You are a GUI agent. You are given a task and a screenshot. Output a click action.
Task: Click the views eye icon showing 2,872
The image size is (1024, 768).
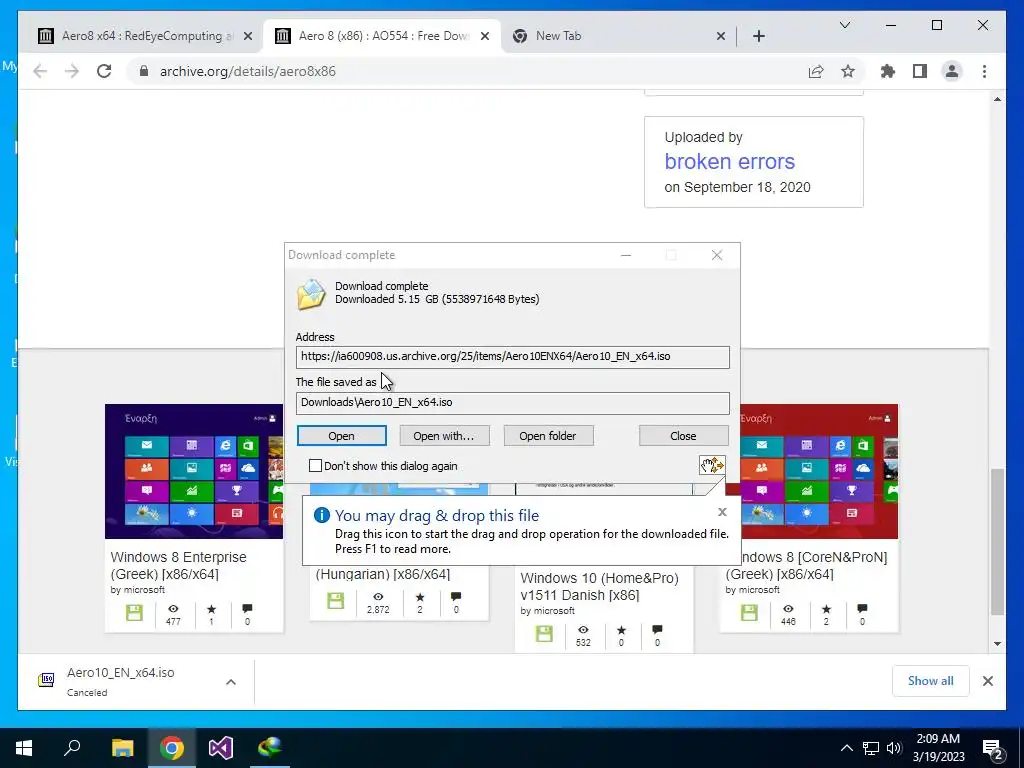click(x=378, y=596)
